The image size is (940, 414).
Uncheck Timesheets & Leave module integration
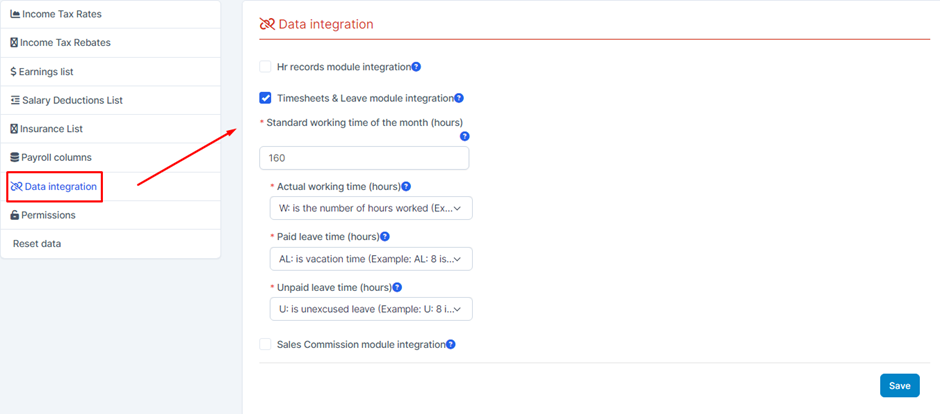tap(265, 98)
